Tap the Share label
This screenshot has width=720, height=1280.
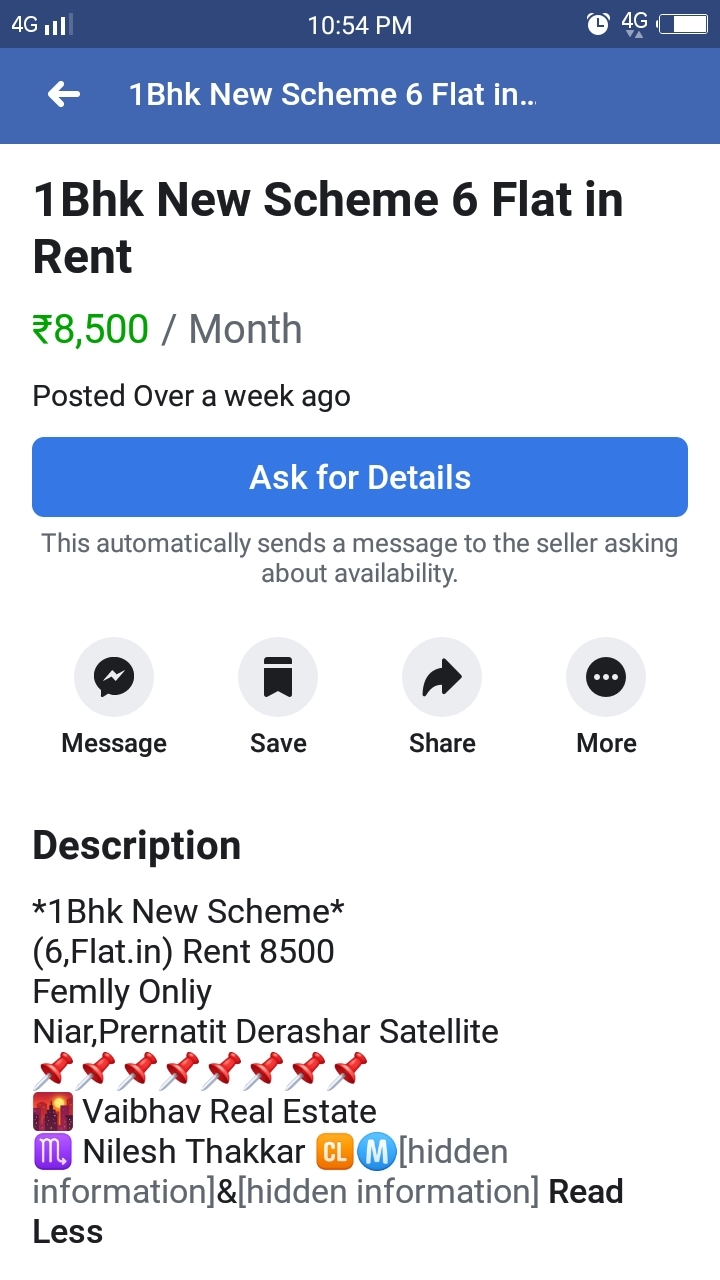pyautogui.click(x=442, y=743)
